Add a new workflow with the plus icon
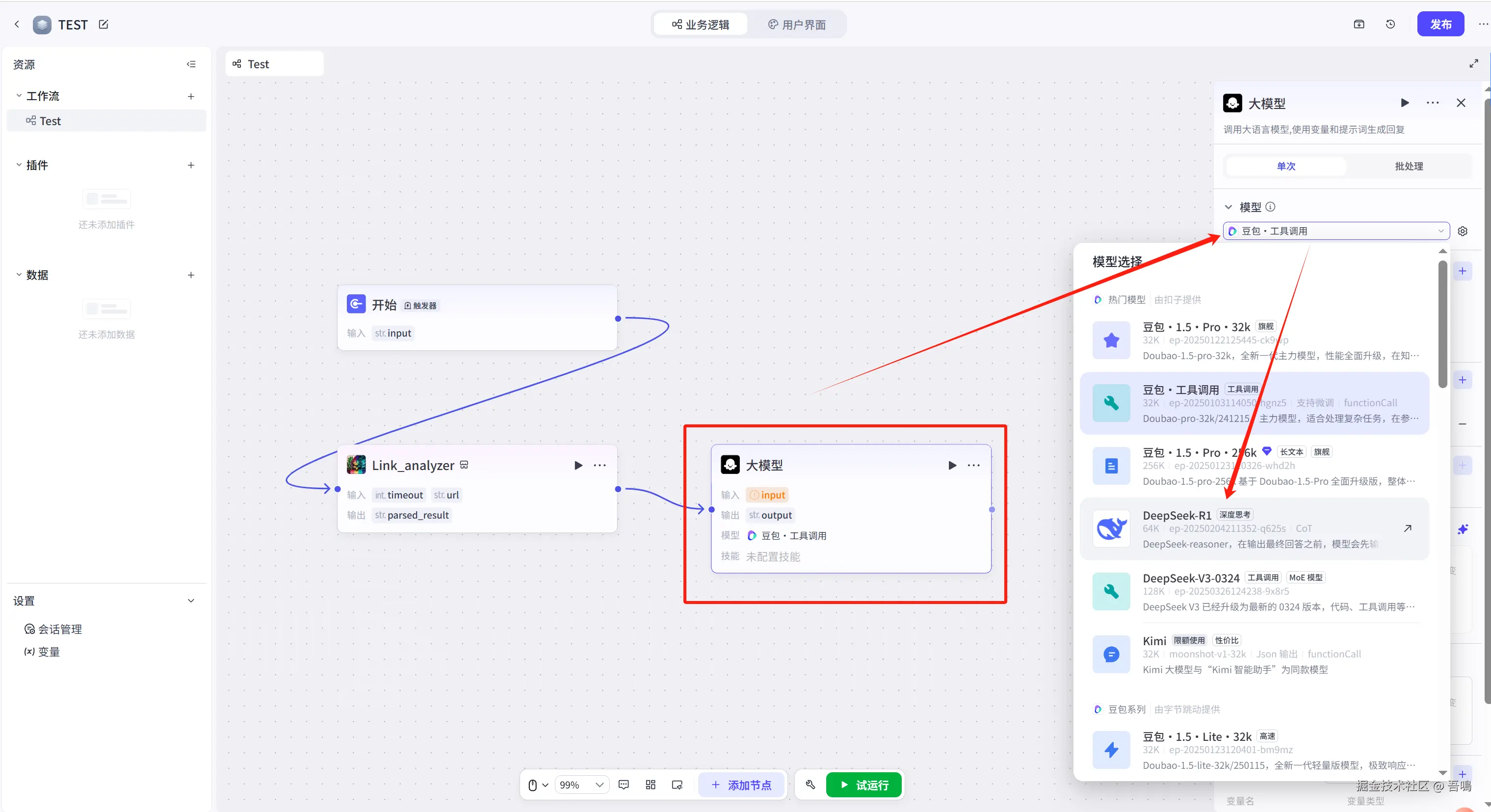1491x812 pixels. (x=191, y=96)
